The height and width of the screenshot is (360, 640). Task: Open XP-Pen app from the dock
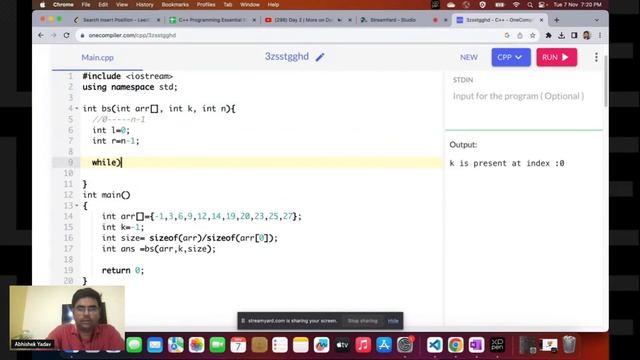(x=497, y=345)
